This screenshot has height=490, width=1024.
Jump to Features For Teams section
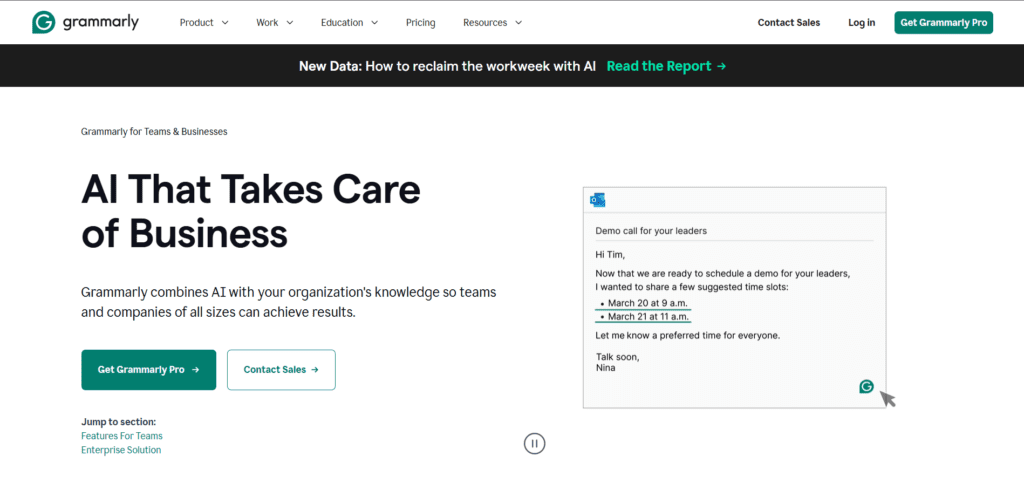122,436
